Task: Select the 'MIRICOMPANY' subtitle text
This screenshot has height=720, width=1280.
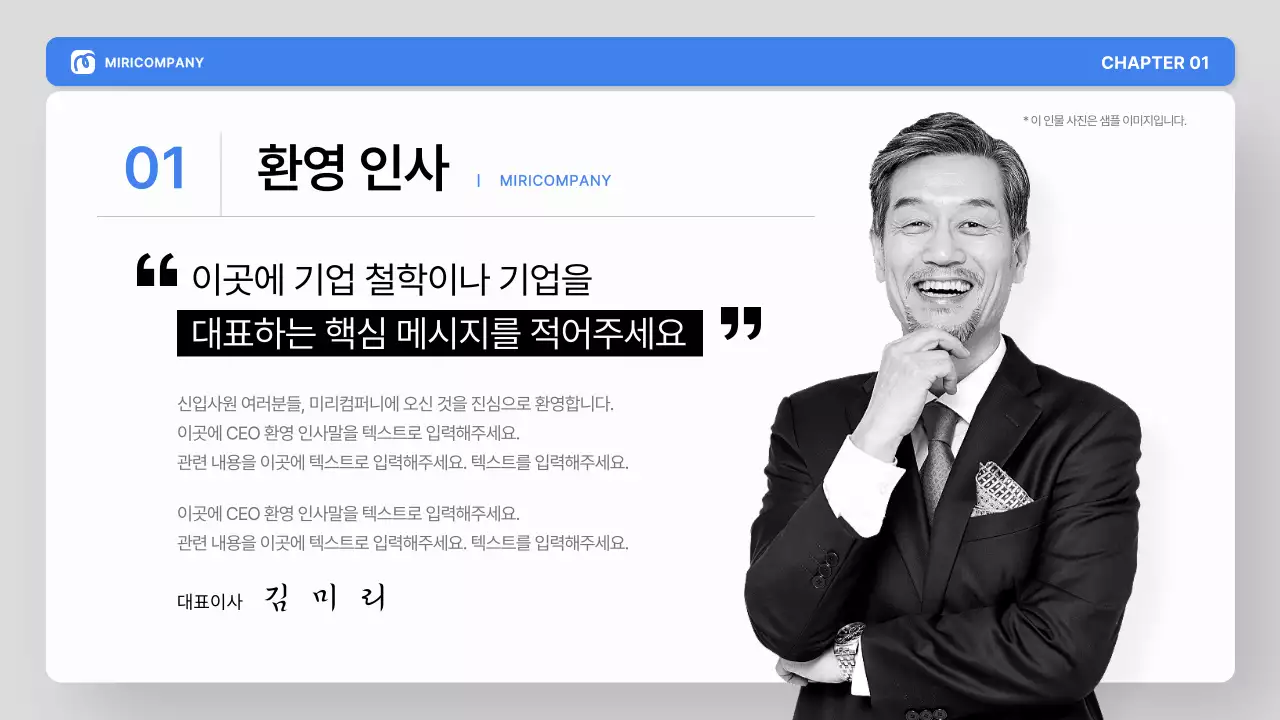Action: [x=555, y=181]
